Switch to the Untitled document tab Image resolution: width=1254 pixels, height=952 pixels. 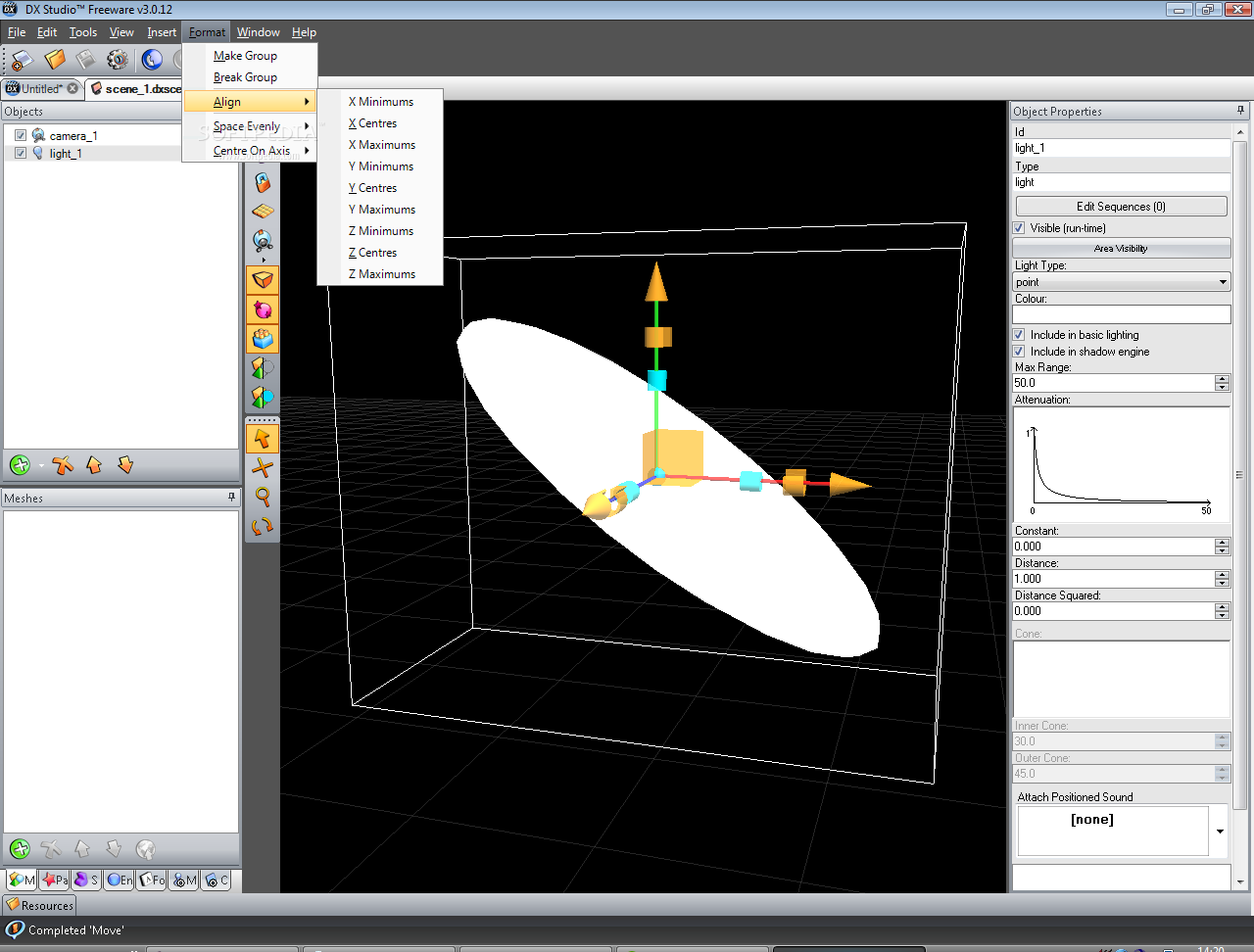(41, 88)
